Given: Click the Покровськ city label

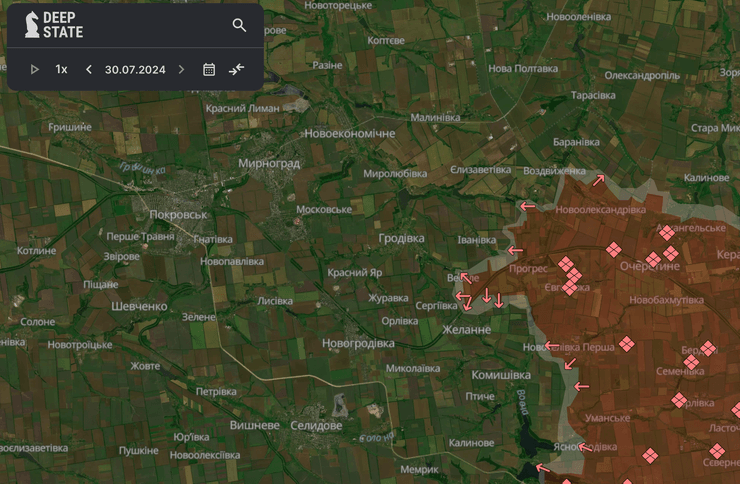Looking at the screenshot, I should click(177, 215).
